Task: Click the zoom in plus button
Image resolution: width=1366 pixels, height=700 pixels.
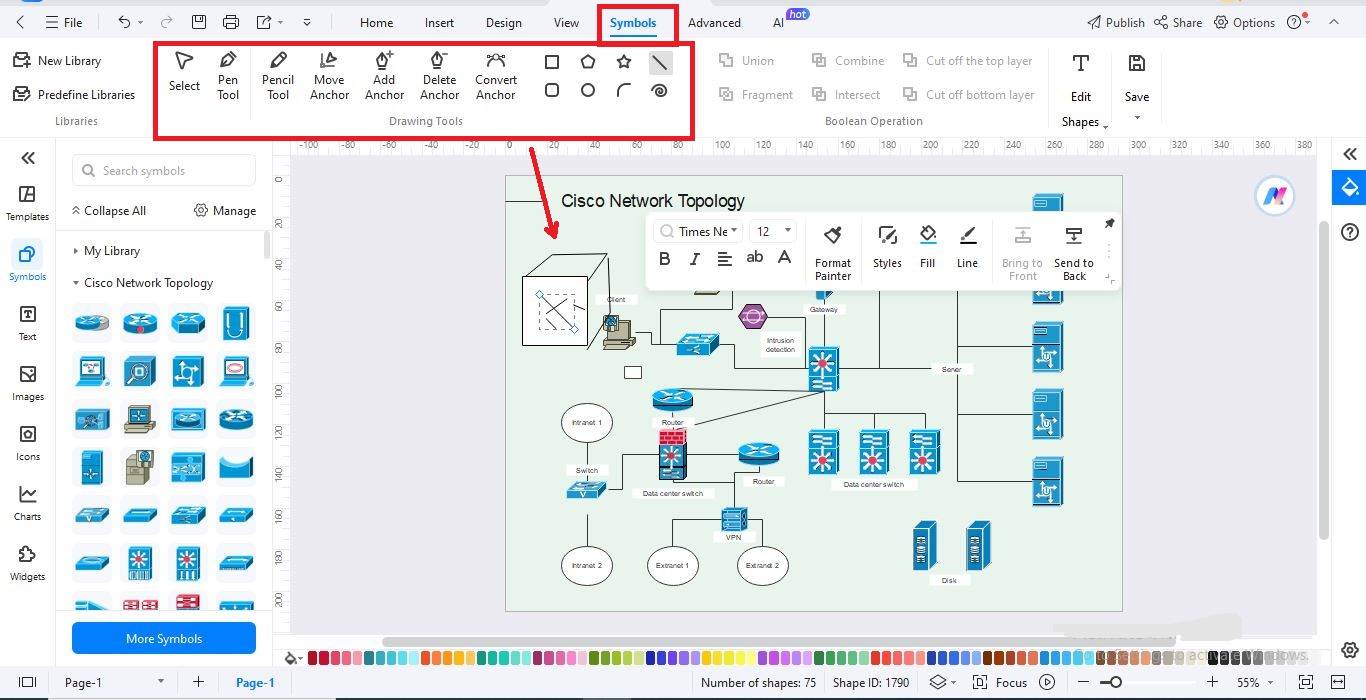Action: click(1212, 682)
